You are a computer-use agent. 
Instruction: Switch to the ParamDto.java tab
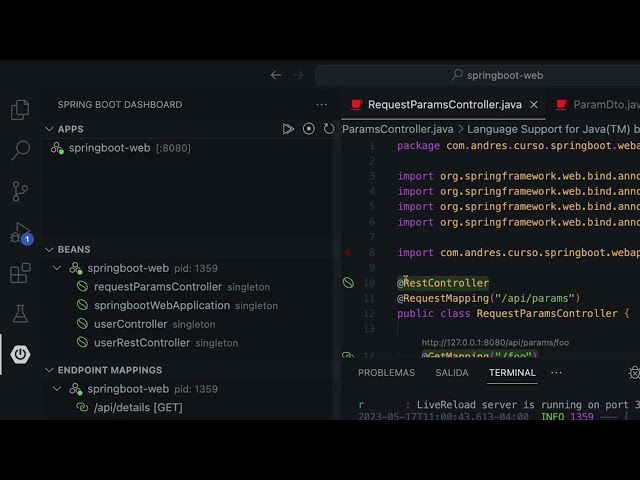pyautogui.click(x=598, y=105)
